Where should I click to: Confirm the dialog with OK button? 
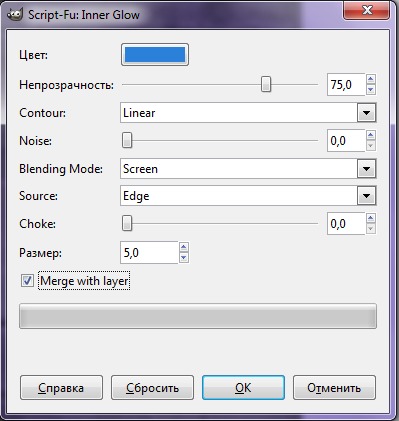point(243,388)
